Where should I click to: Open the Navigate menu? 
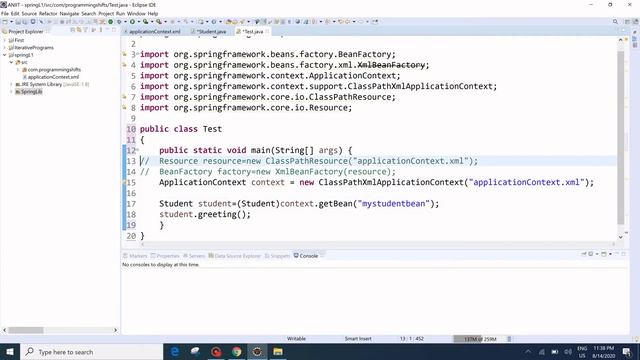pyautogui.click(x=69, y=13)
